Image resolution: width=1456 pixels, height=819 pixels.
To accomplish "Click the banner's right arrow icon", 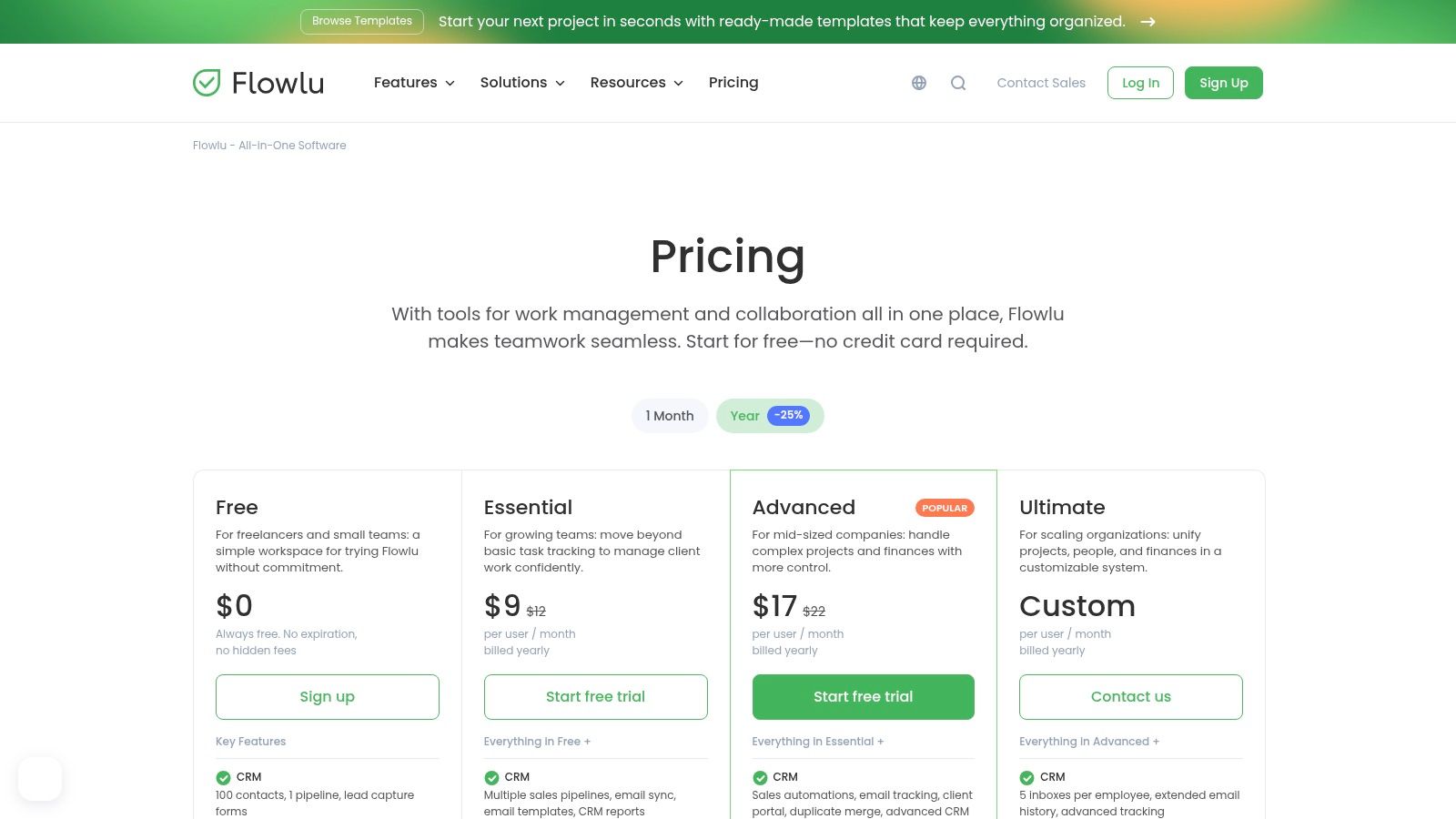I will pos(1148,22).
